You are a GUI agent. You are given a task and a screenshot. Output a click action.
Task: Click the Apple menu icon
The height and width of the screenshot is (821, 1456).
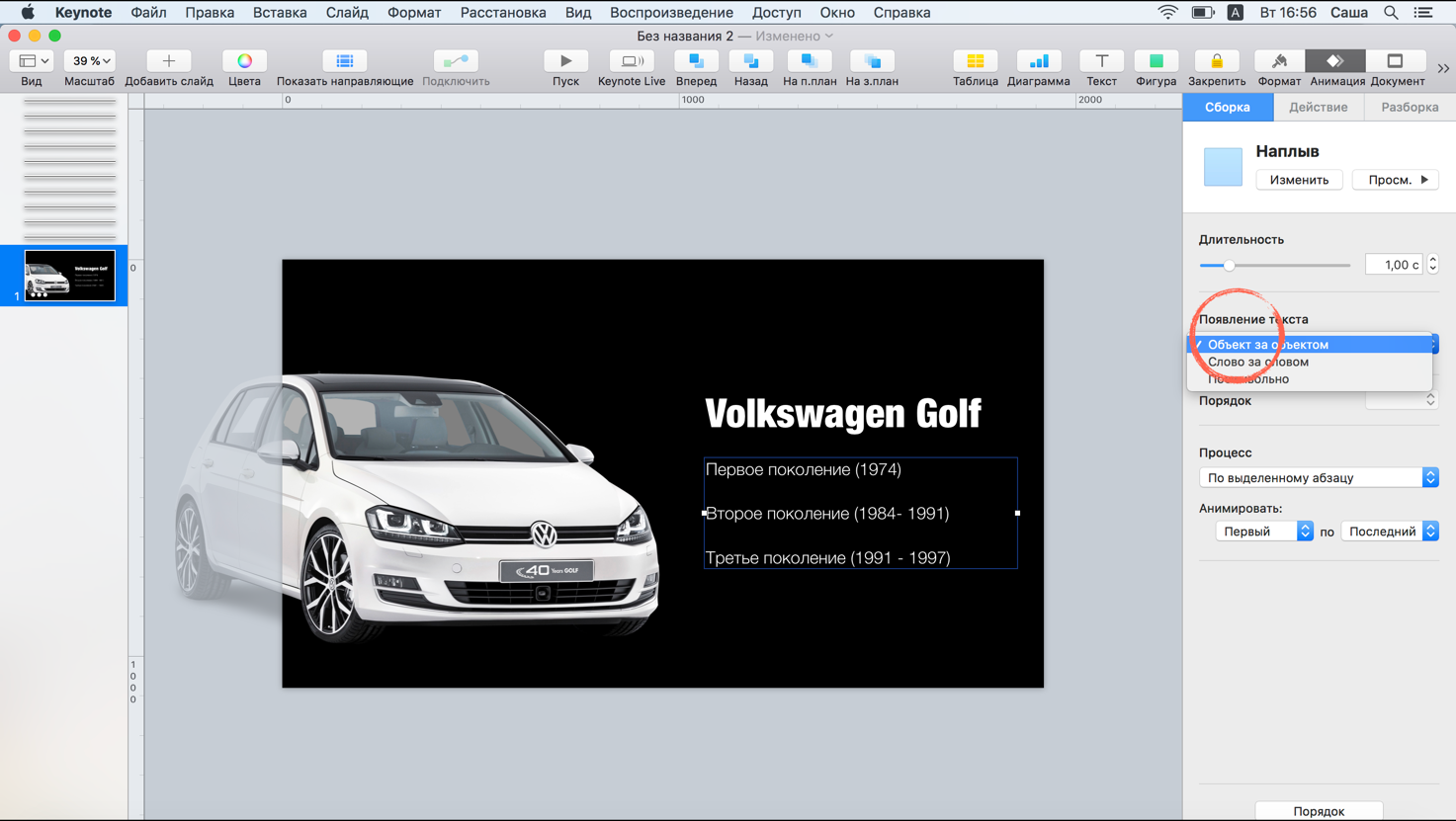tap(28, 12)
